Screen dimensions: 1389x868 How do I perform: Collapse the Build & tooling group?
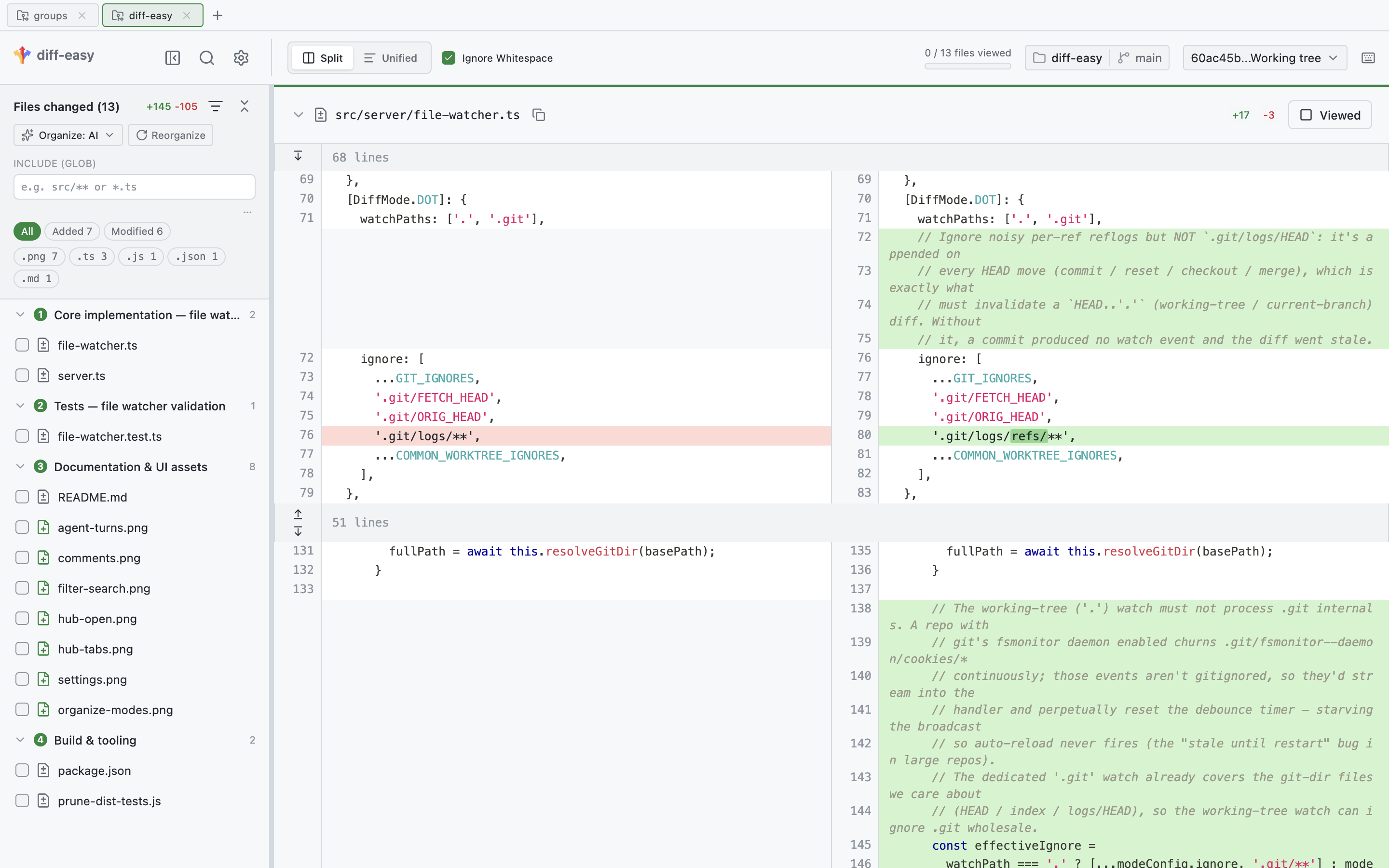click(x=20, y=740)
